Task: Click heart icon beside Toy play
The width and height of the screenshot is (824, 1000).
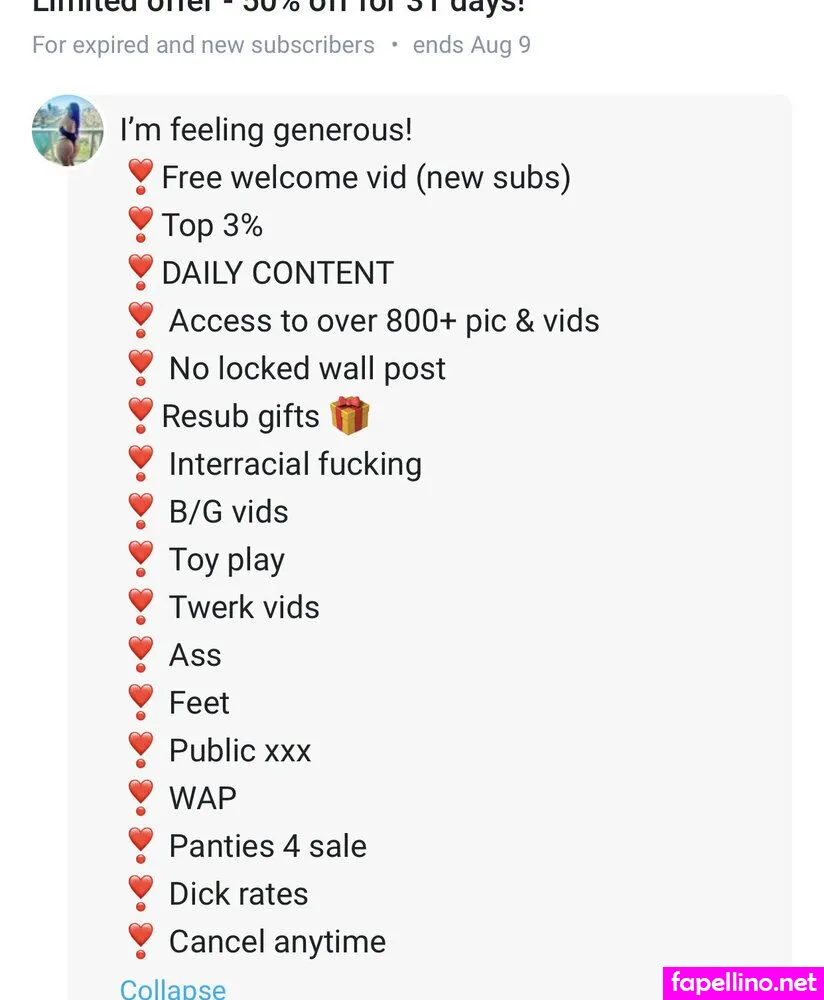Action: click(x=141, y=559)
